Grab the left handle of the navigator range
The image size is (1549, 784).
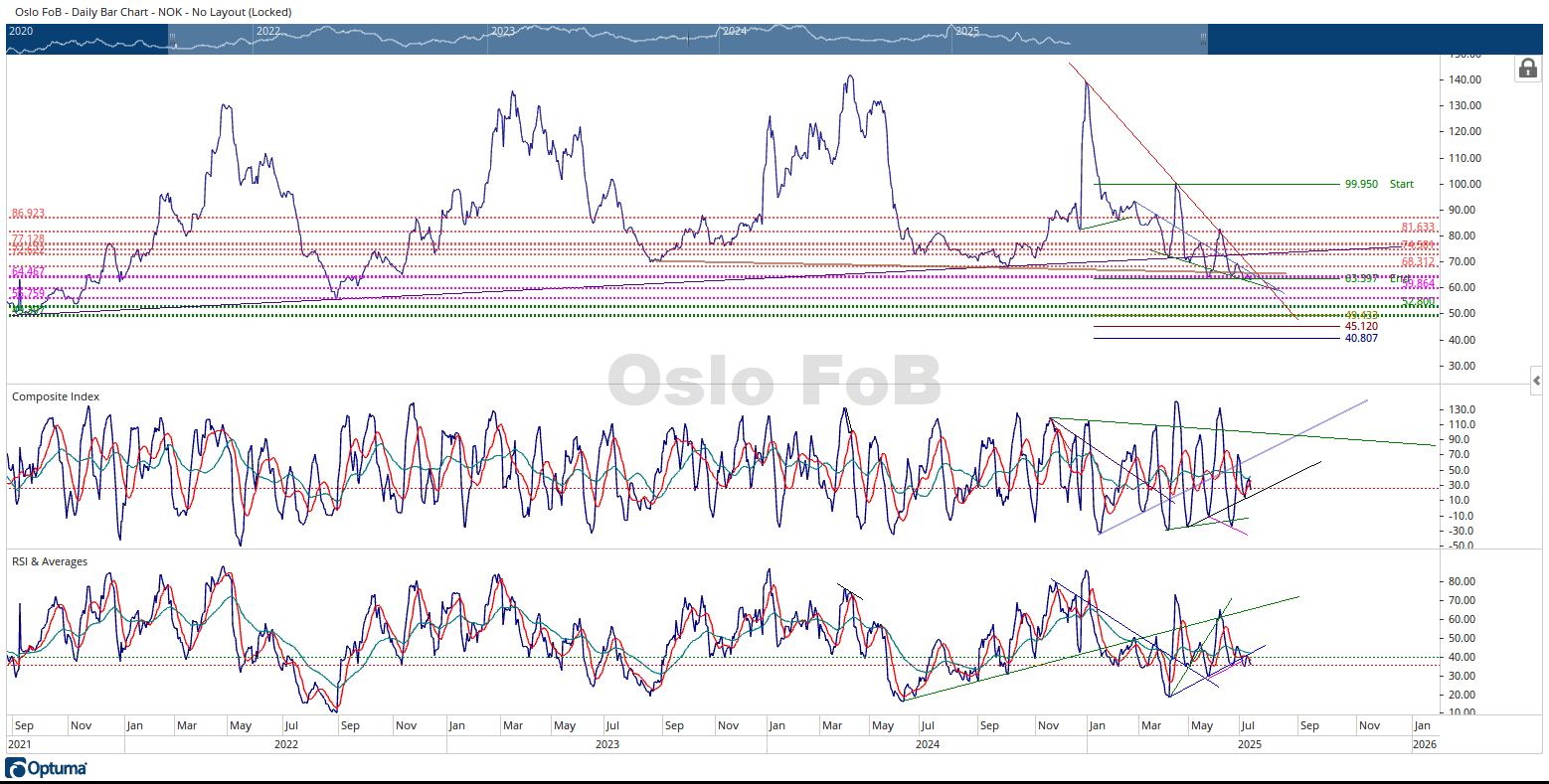[172, 39]
